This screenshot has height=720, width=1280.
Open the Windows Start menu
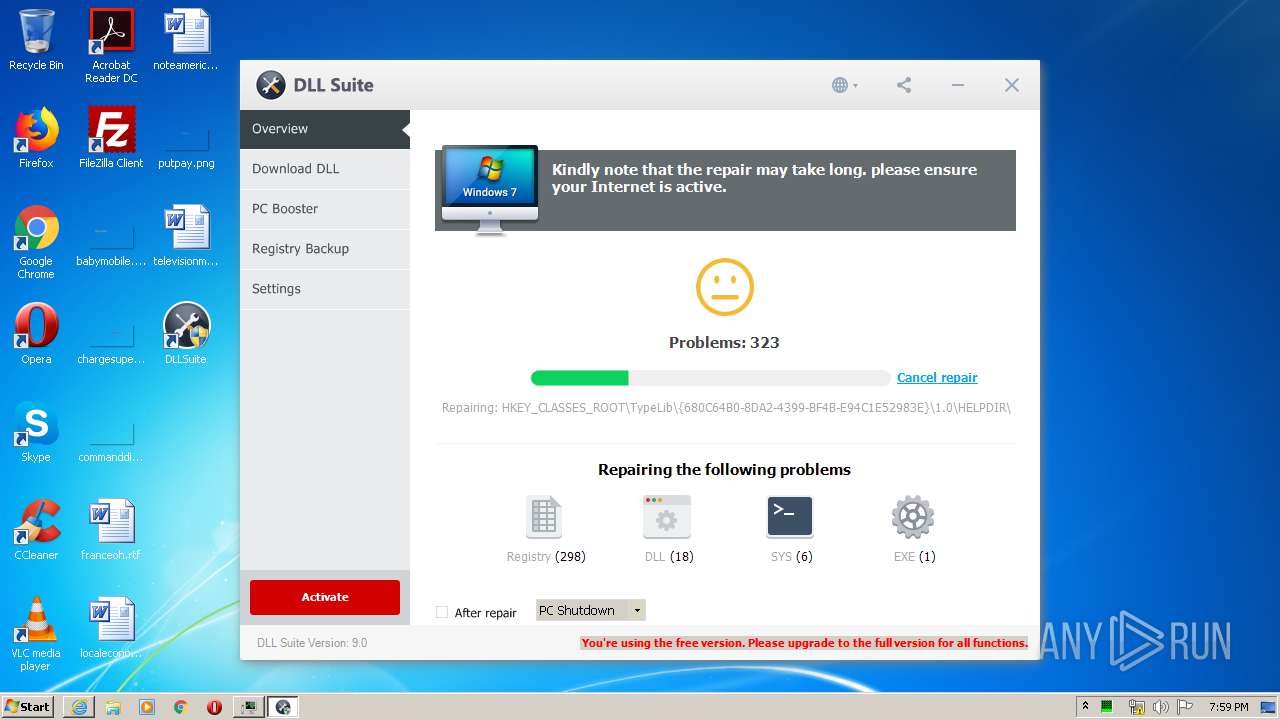click(x=28, y=707)
